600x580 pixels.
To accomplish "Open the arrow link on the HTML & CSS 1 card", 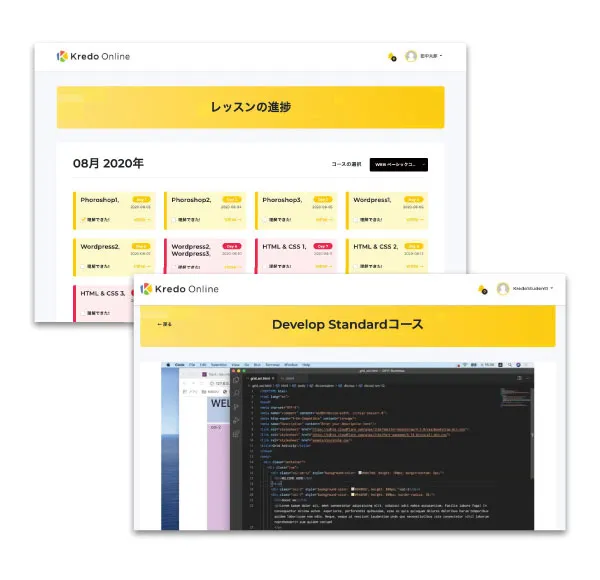I will tap(324, 266).
